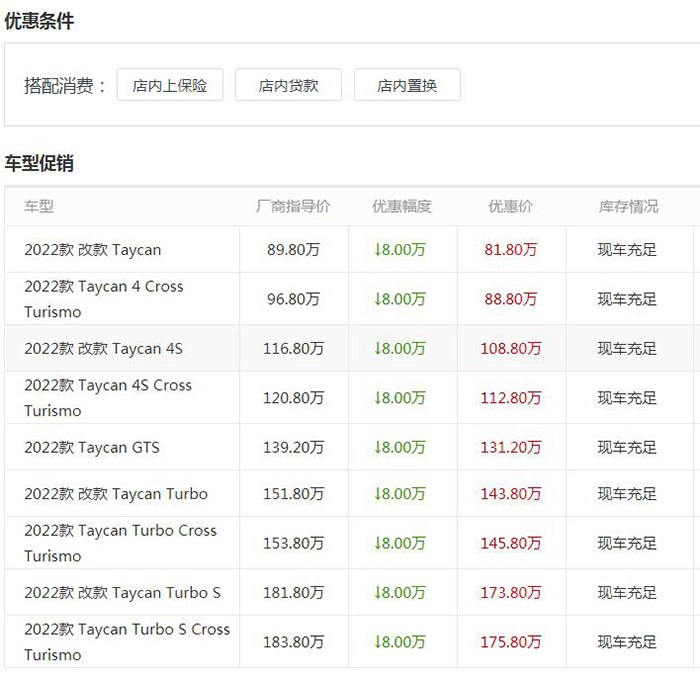The height and width of the screenshot is (677, 700).
Task: Click the 151.80万 guide price
Action: coord(293,493)
